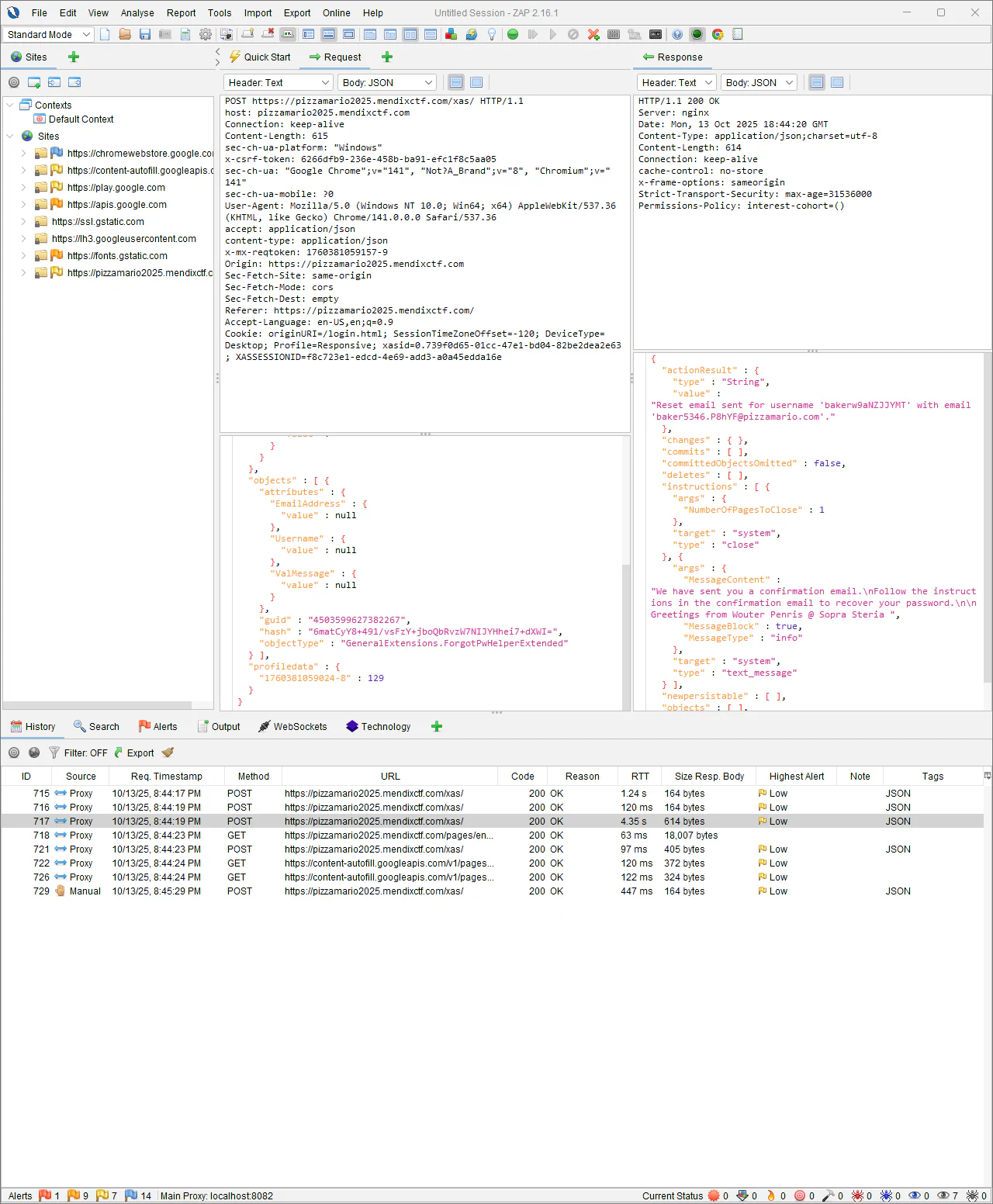Screen dimensions: 993x1204
Task: Open the add-ons marketplace icon
Action: point(451,34)
